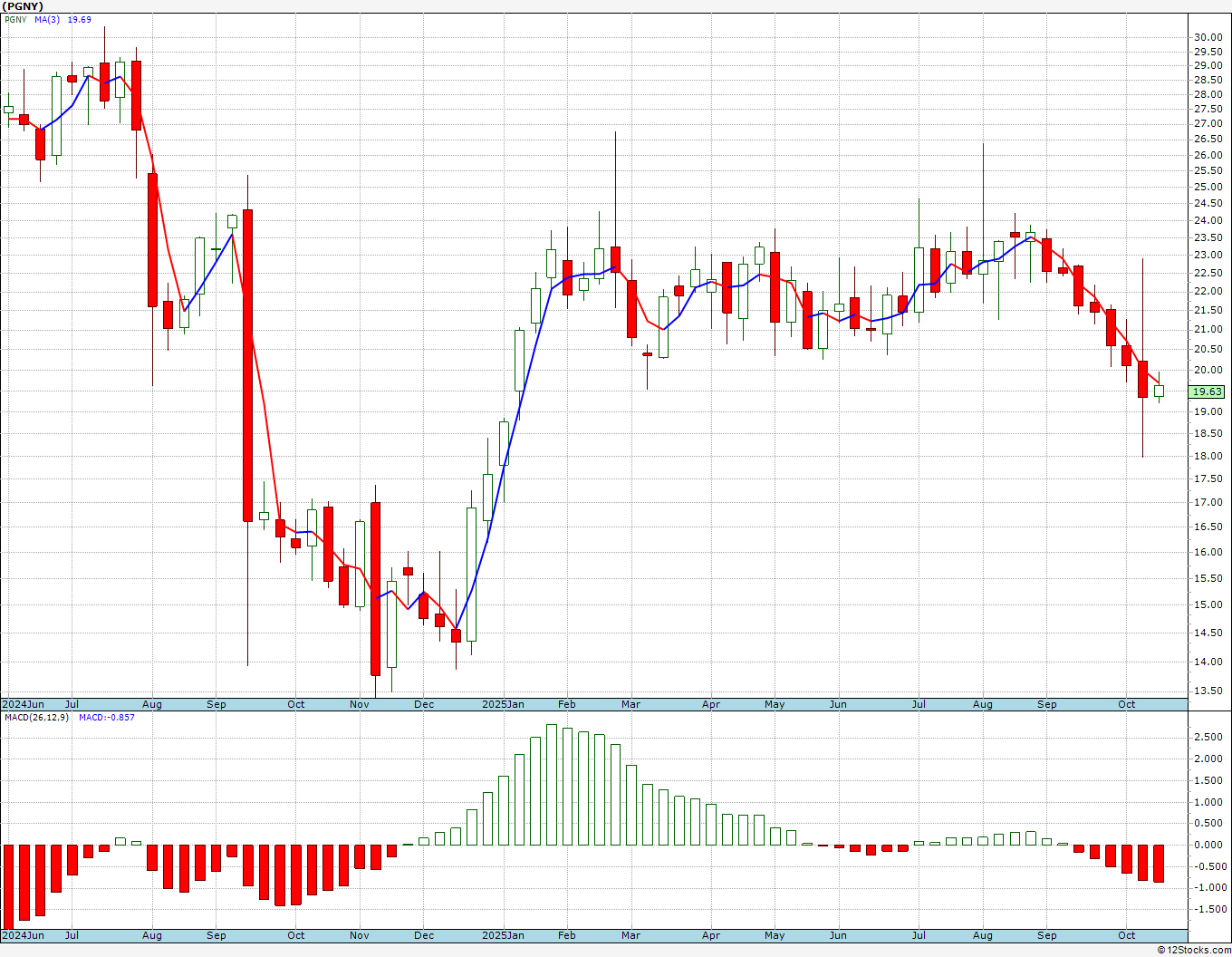Click the 20.00 price axis label
The width and height of the screenshot is (1232, 957).
1208,370
